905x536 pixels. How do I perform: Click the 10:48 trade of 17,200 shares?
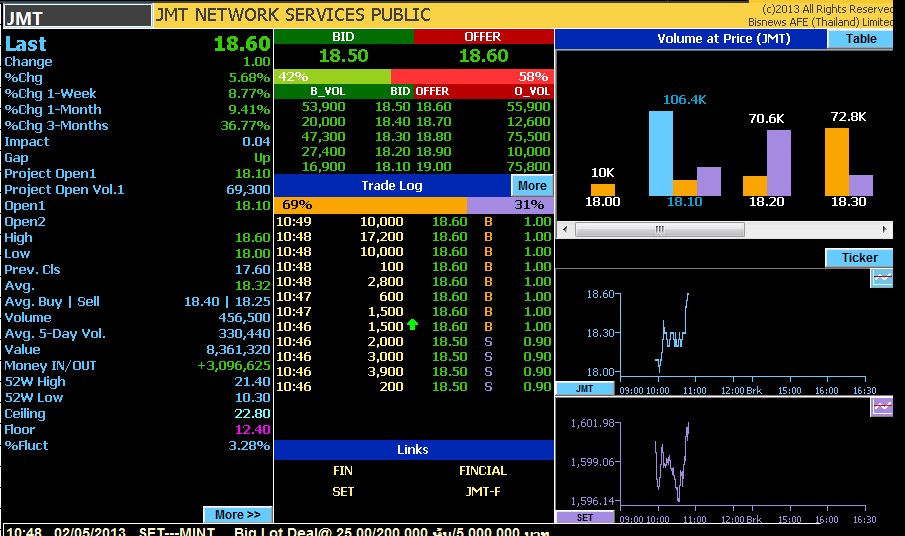[413, 237]
